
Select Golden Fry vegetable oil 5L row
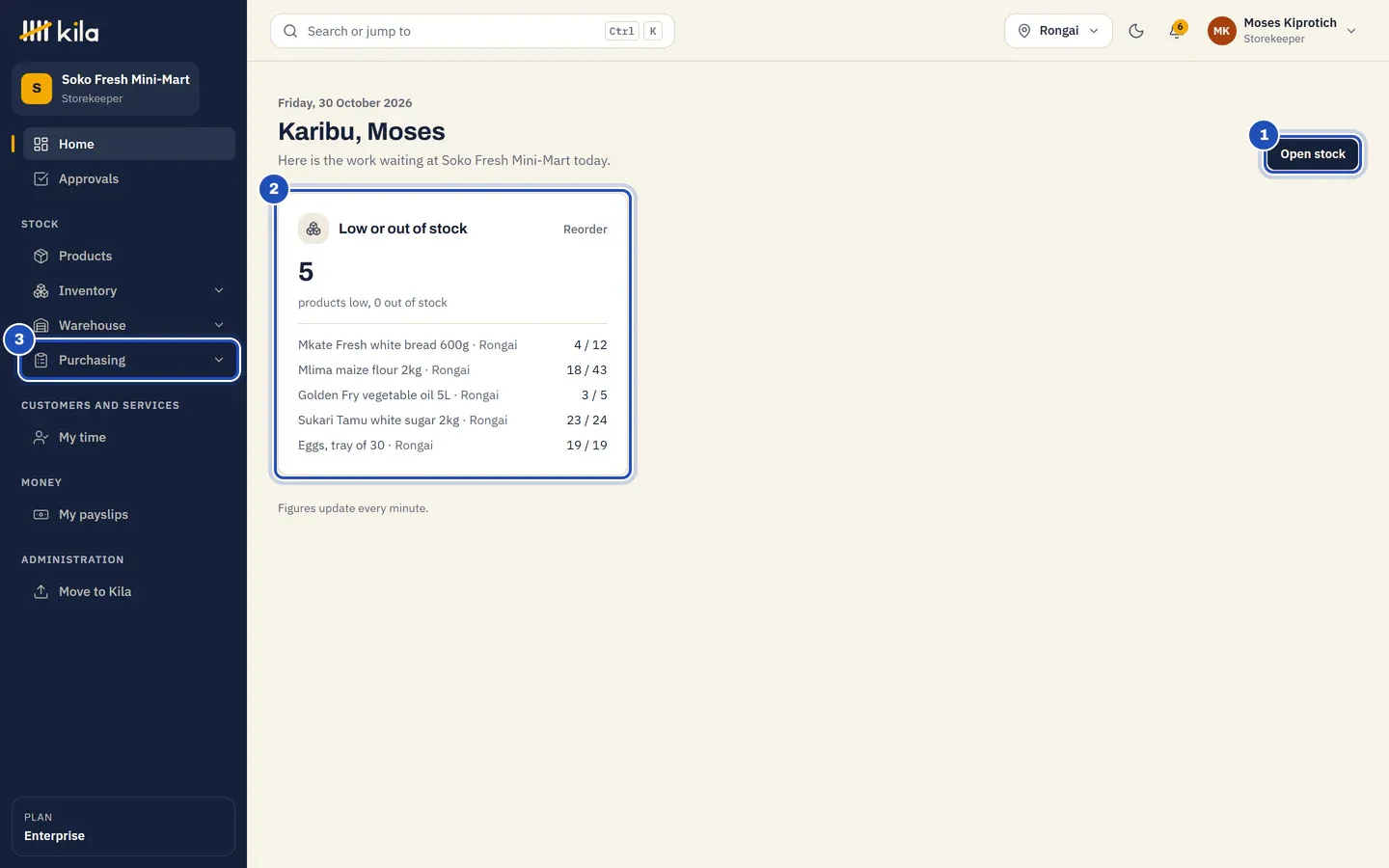[x=452, y=394]
